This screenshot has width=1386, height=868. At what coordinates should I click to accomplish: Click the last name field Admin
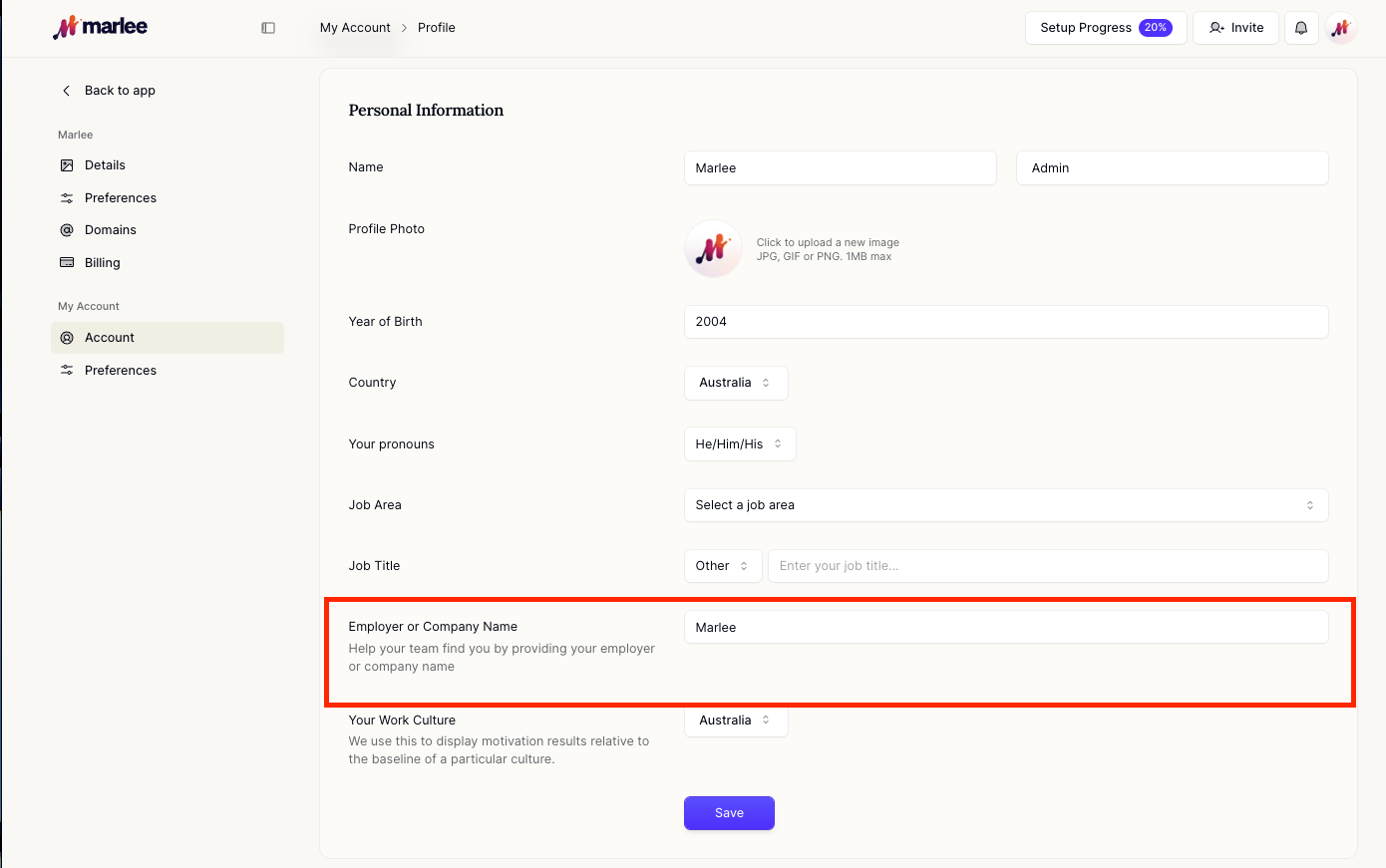(x=1173, y=168)
